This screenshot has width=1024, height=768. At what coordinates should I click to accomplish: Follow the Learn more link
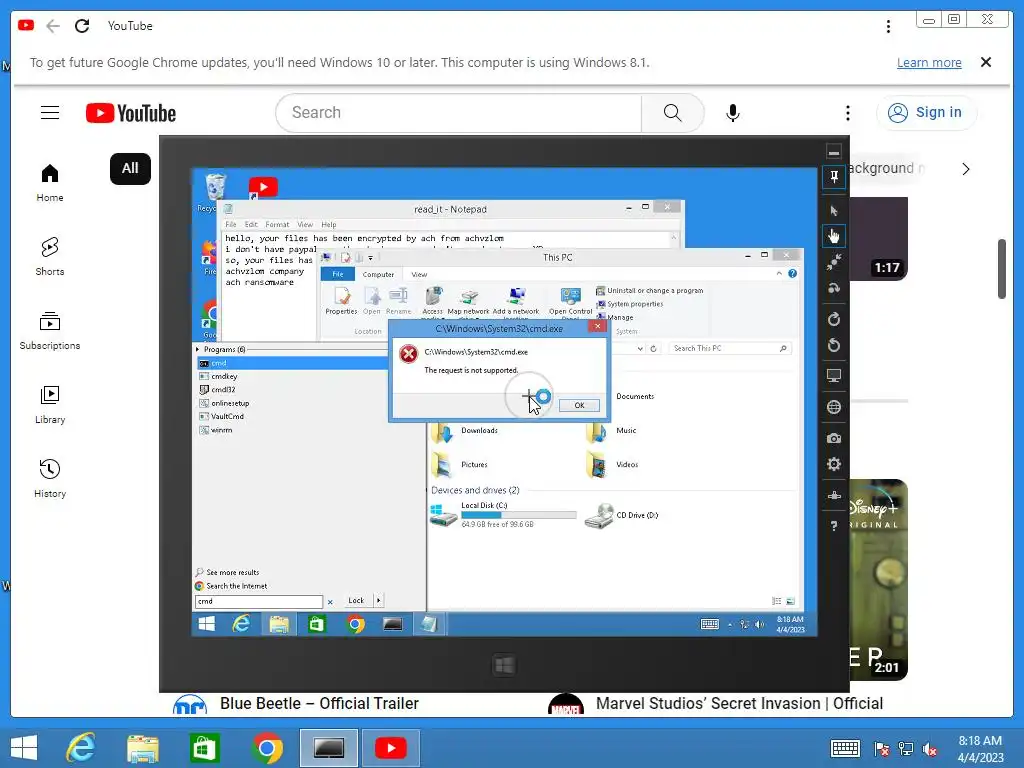point(929,63)
